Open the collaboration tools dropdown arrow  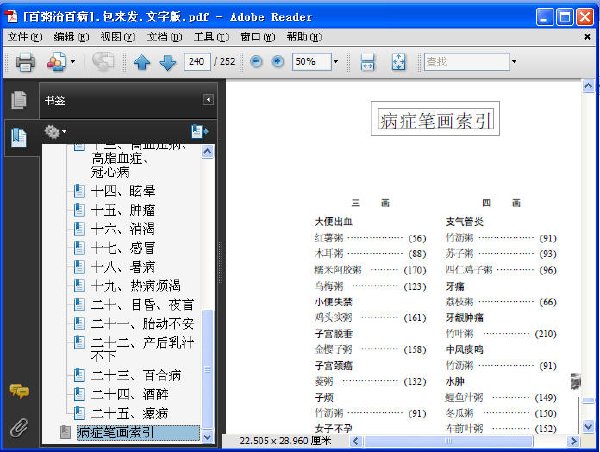click(x=73, y=61)
